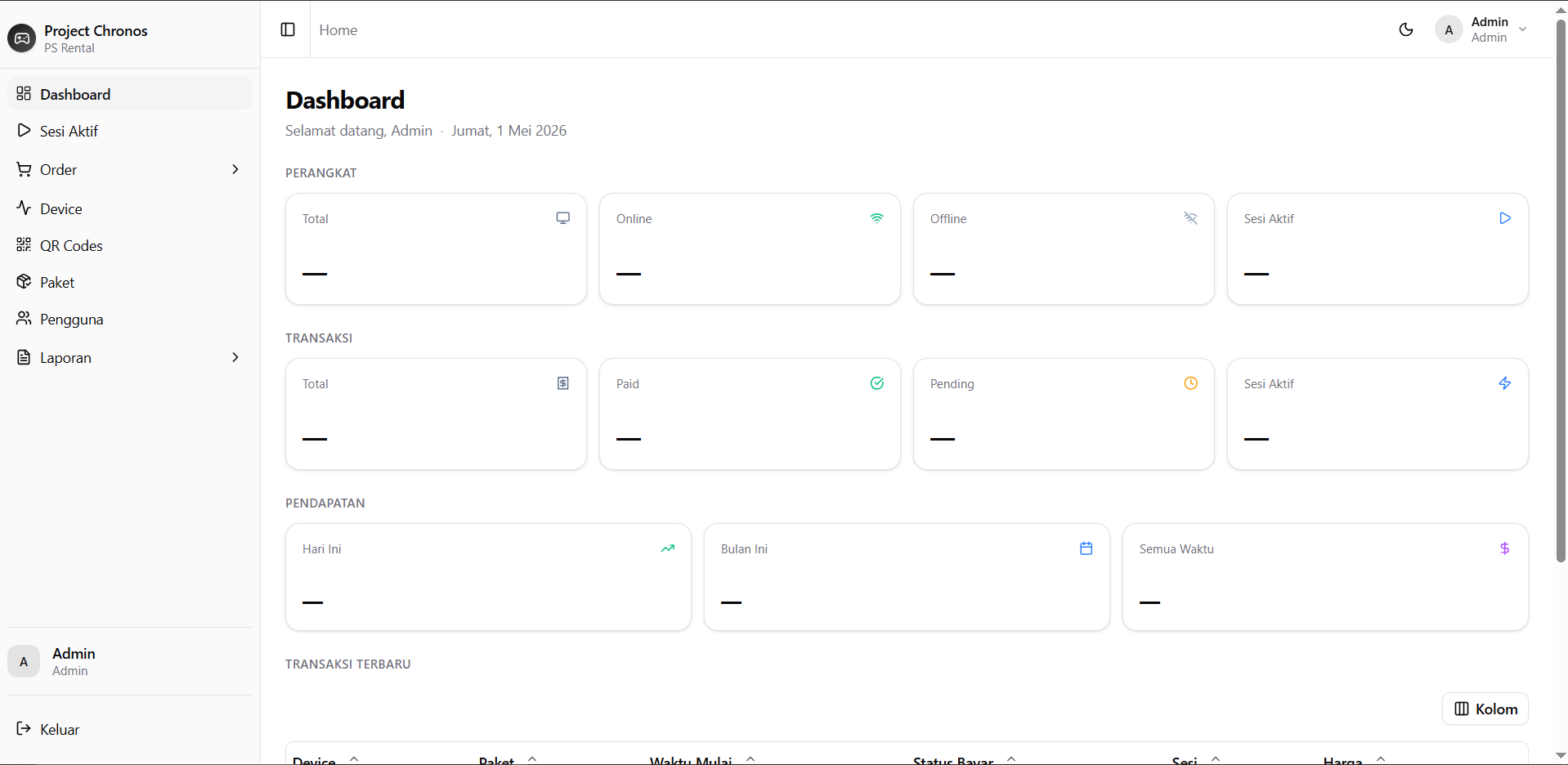
Task: Expand the Order submenu chevron
Action: 235,169
